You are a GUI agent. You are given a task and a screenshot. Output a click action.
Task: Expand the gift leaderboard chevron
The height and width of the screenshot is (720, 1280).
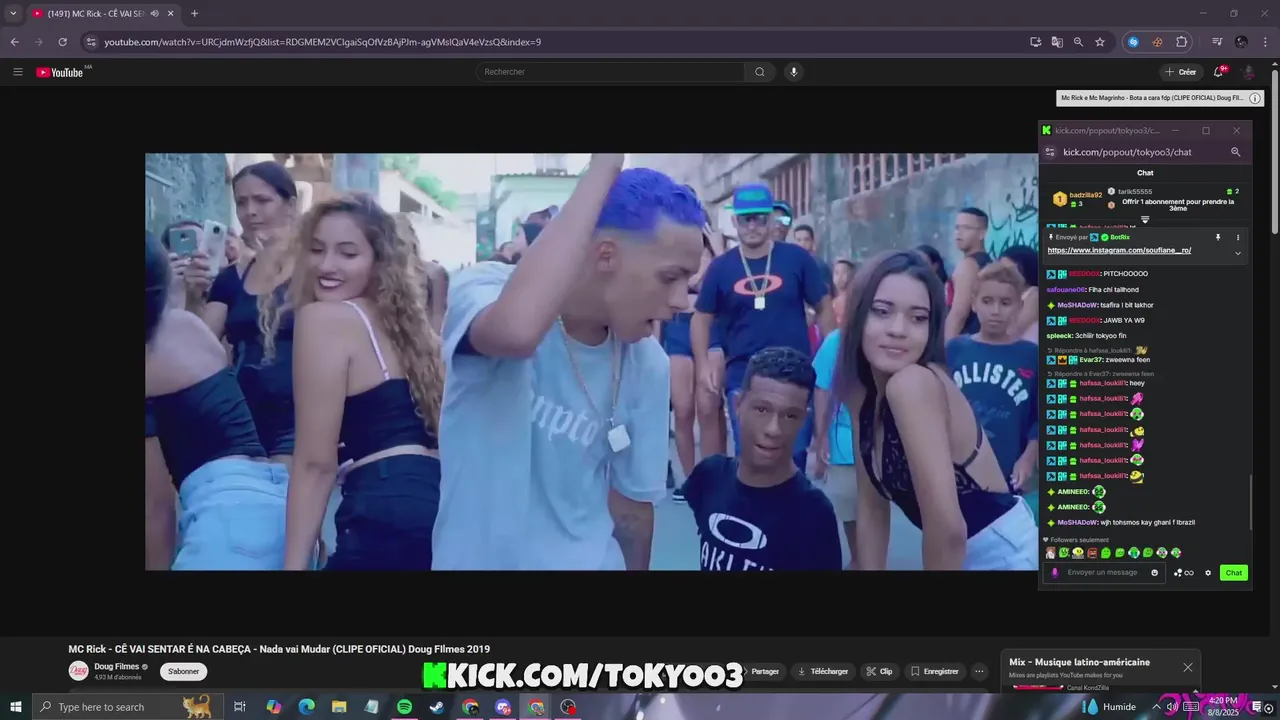coord(1145,220)
